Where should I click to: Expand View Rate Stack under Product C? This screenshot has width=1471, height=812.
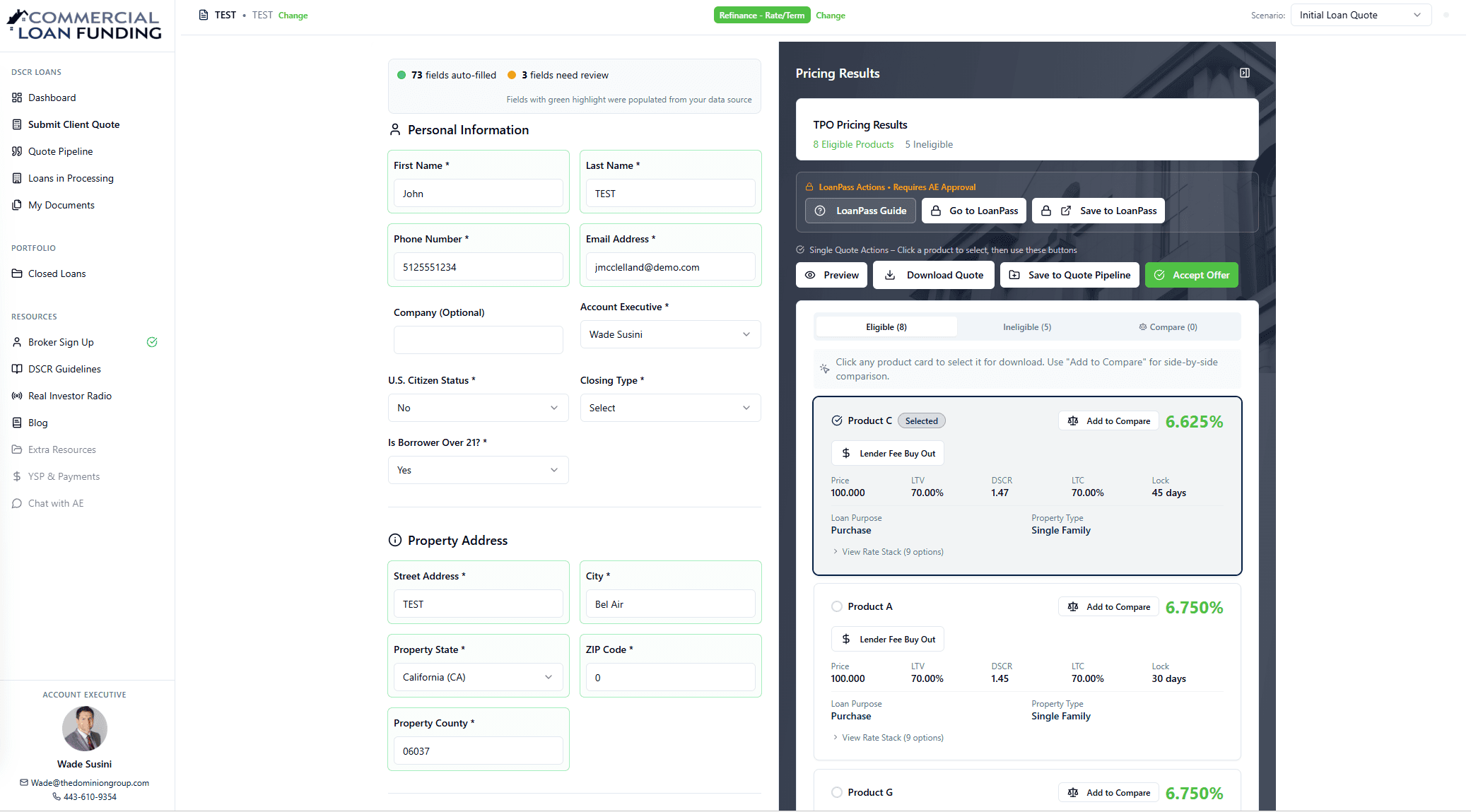[x=888, y=552]
